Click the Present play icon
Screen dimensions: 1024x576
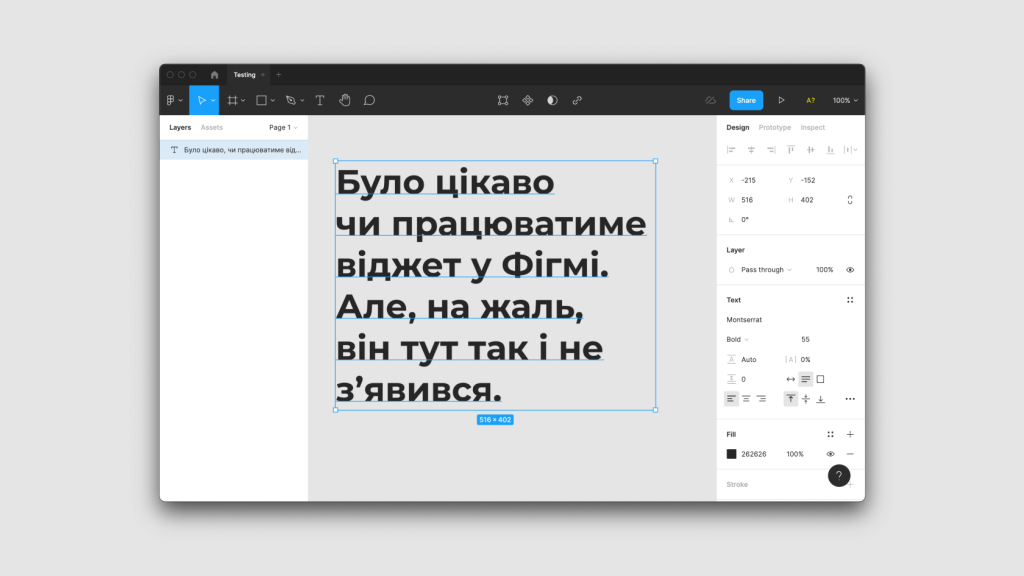pyautogui.click(x=781, y=100)
